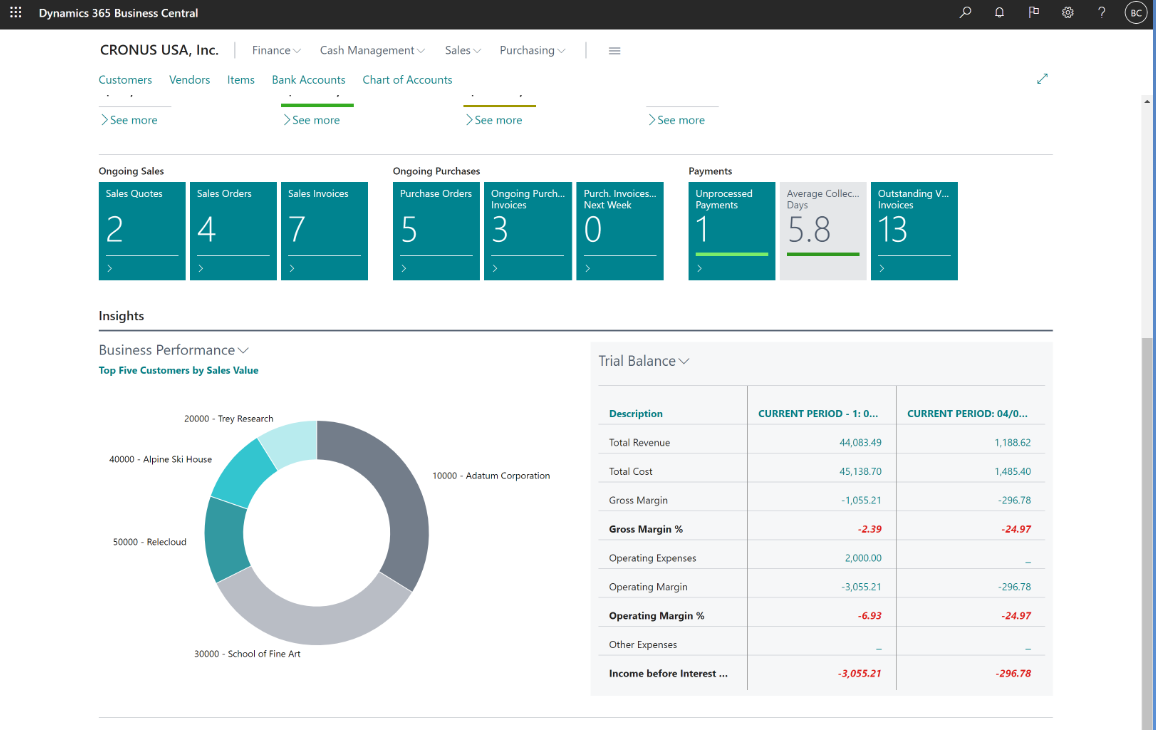Select Total Cost value 45,138.70

coord(860,471)
